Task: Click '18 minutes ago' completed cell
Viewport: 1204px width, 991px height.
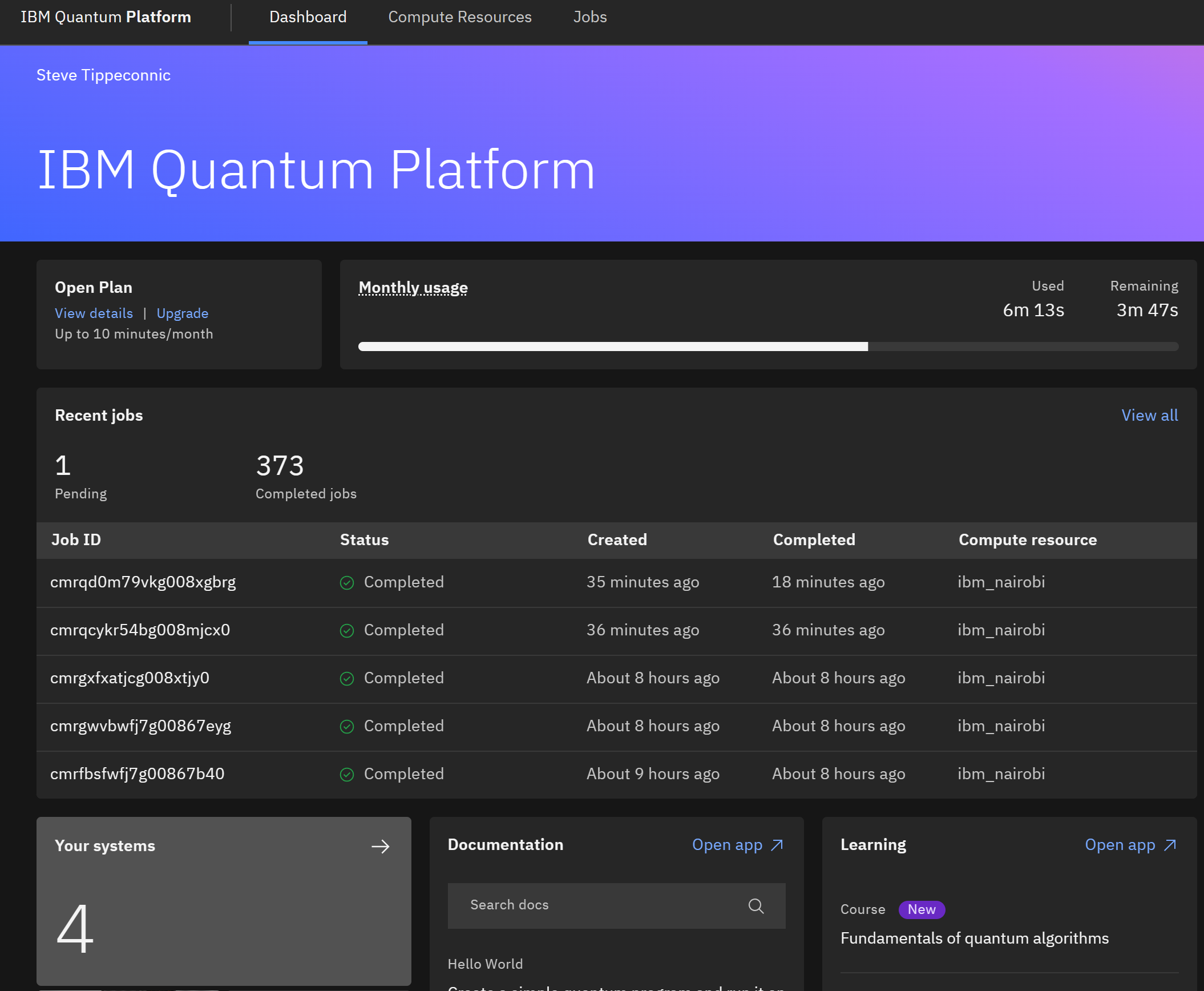Action: 828,582
